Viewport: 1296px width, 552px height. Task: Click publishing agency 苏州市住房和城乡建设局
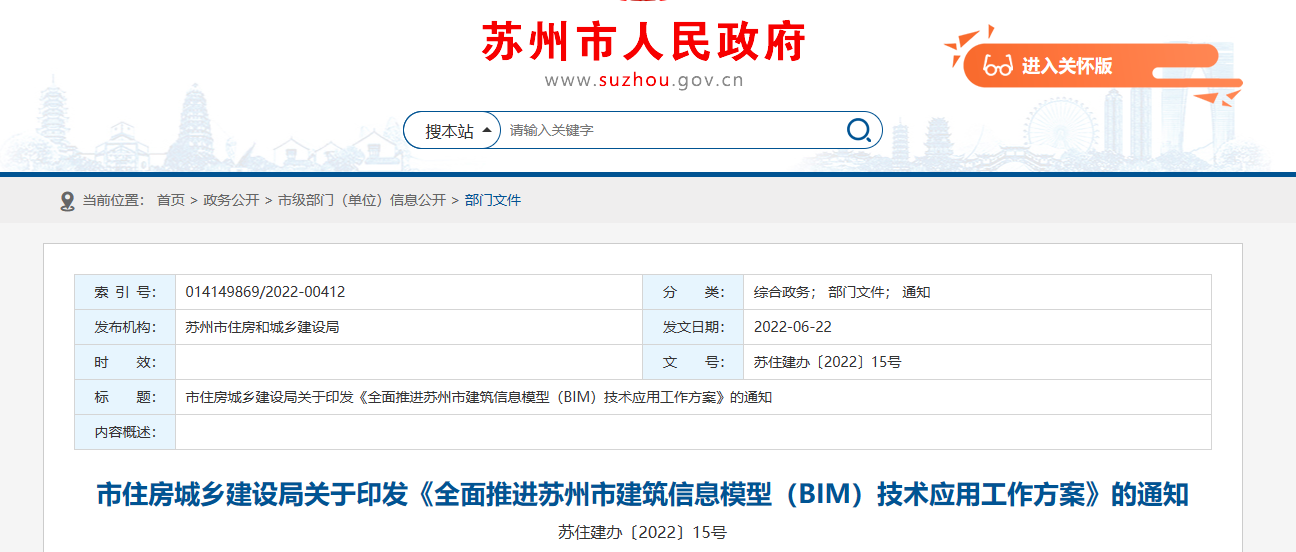click(263, 327)
